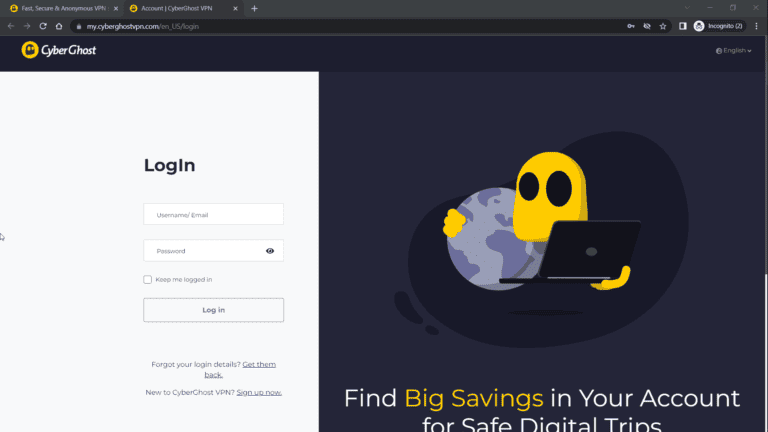Focus the Username/Email field

pos(214,215)
